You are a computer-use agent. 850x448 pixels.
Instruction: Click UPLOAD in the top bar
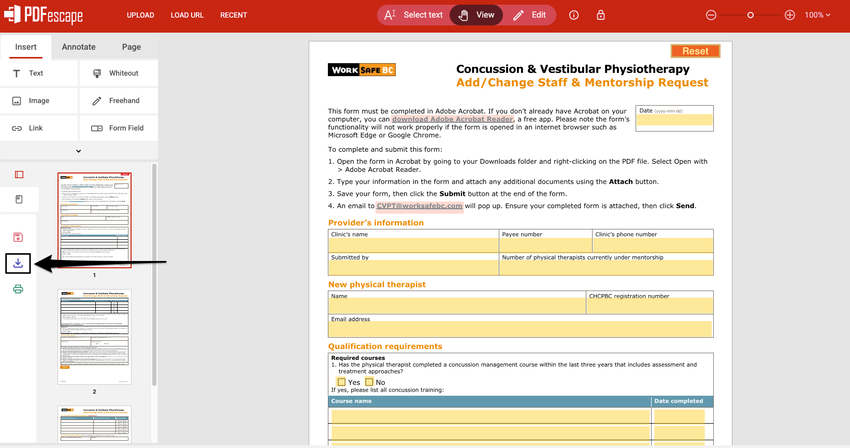(140, 15)
